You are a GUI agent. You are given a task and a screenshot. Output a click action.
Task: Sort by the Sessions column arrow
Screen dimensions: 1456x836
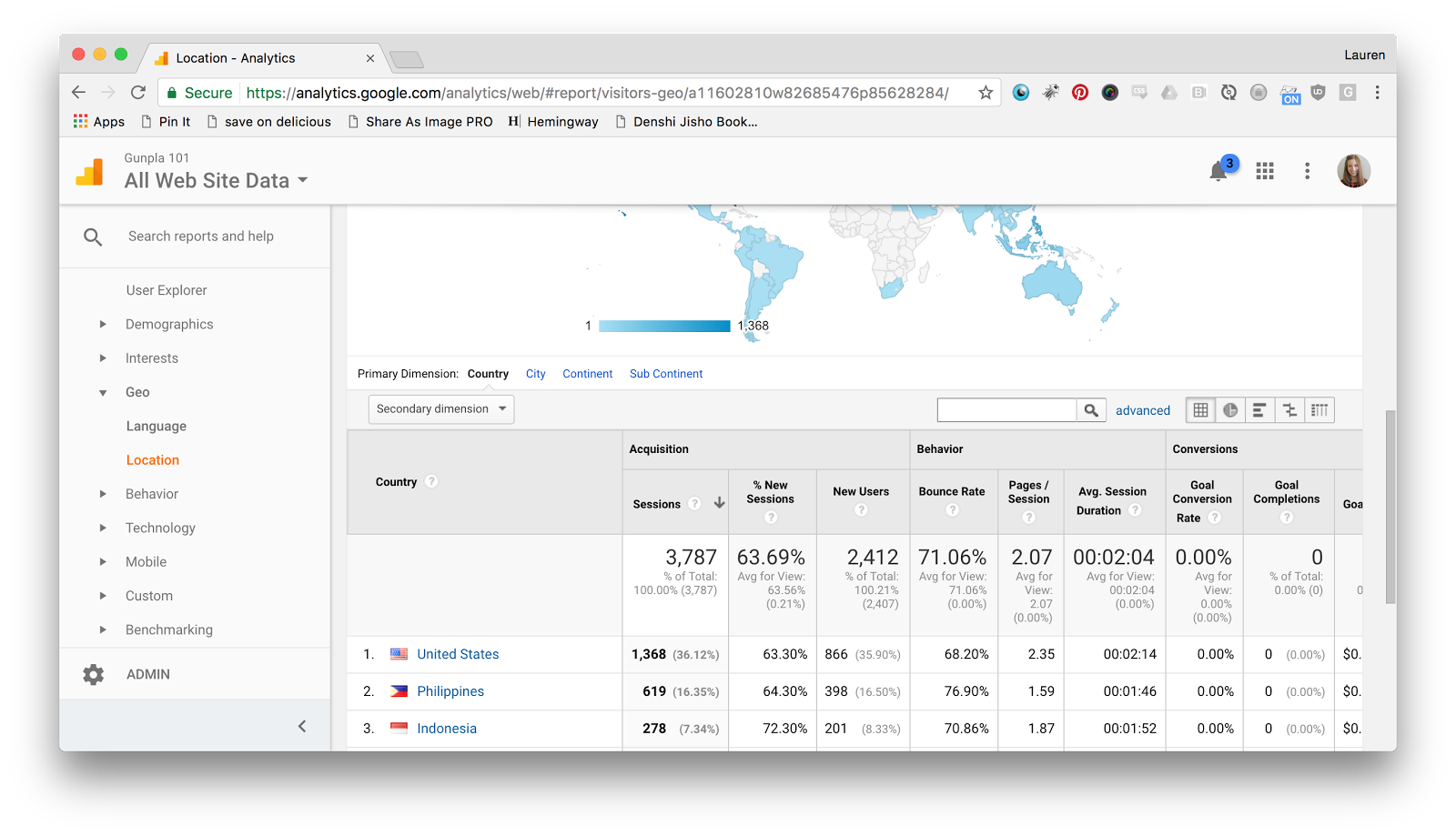[719, 503]
